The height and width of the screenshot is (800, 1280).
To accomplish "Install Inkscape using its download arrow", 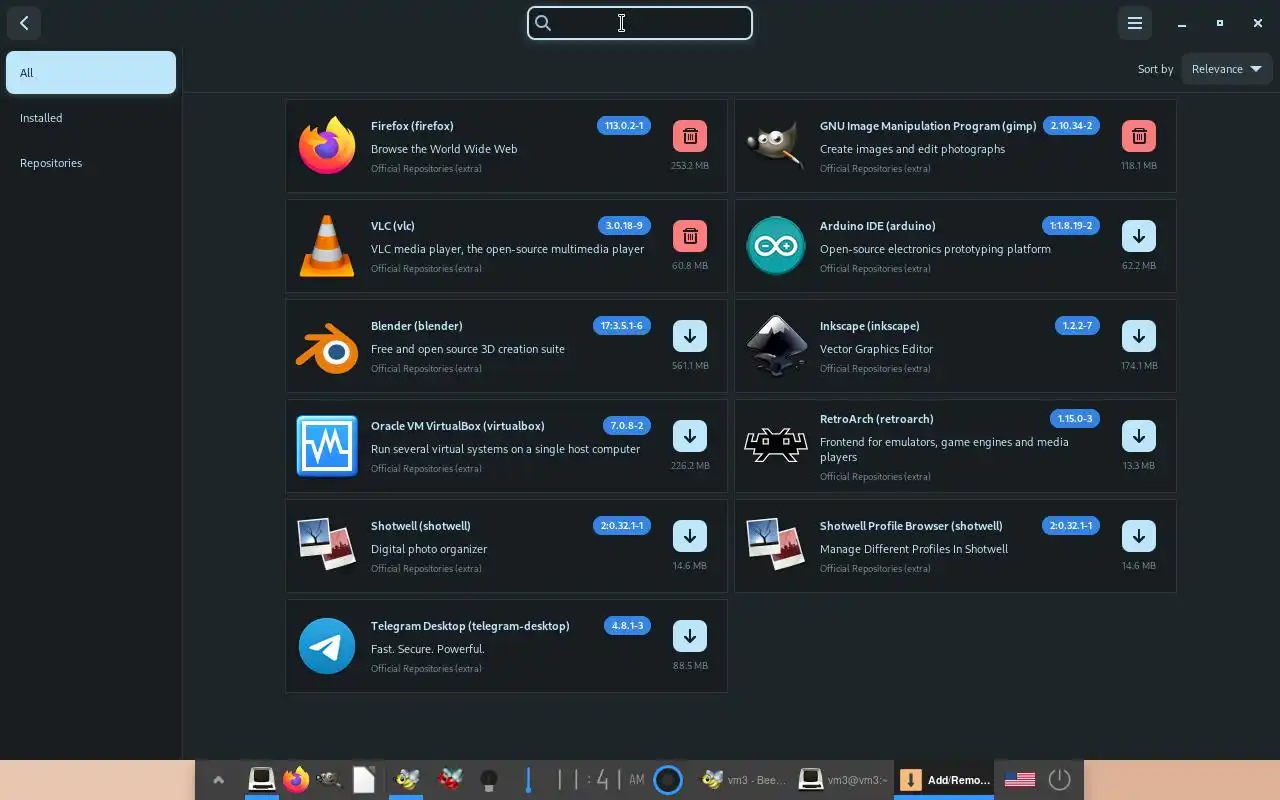I will click(x=1138, y=336).
